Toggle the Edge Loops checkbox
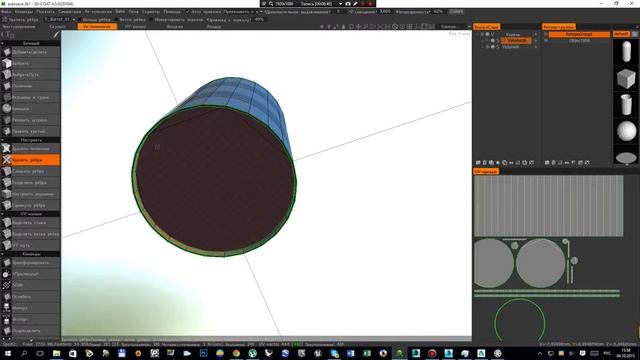This screenshot has height=360, width=640. [116, 19]
